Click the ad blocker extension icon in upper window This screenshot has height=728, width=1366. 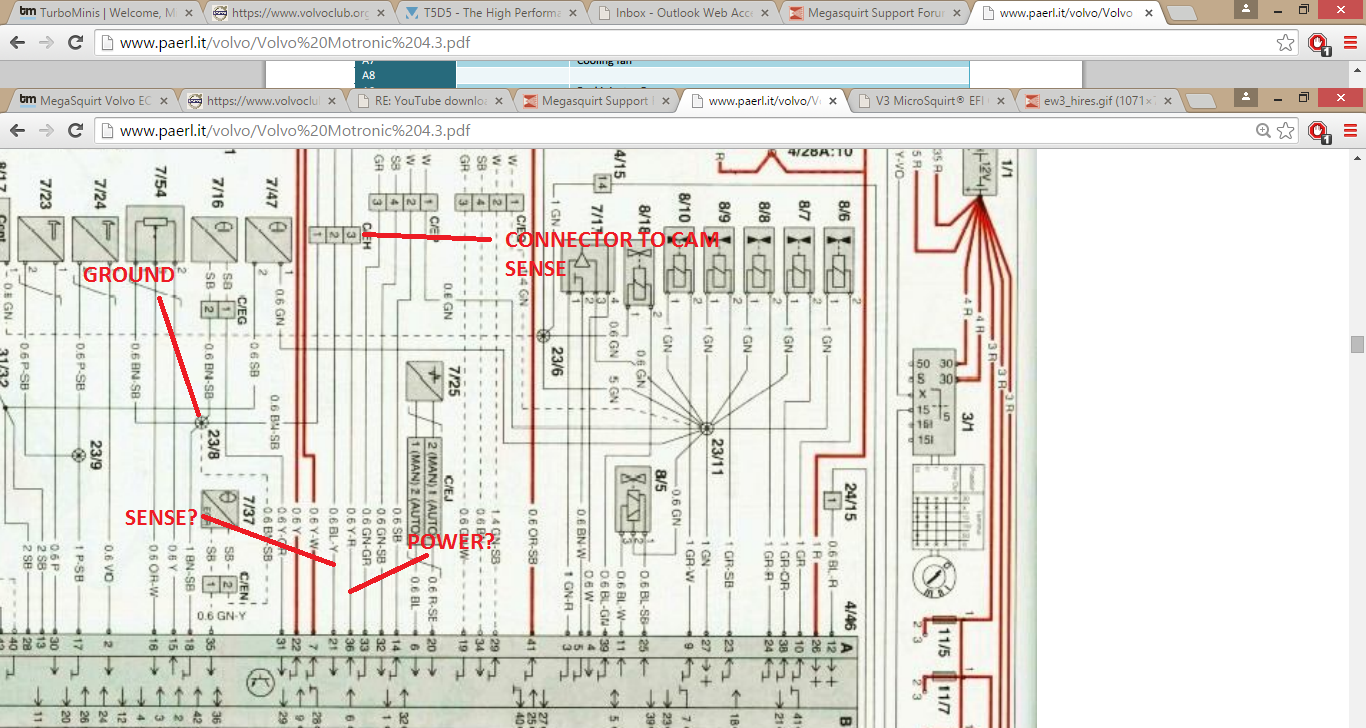coord(1318,43)
